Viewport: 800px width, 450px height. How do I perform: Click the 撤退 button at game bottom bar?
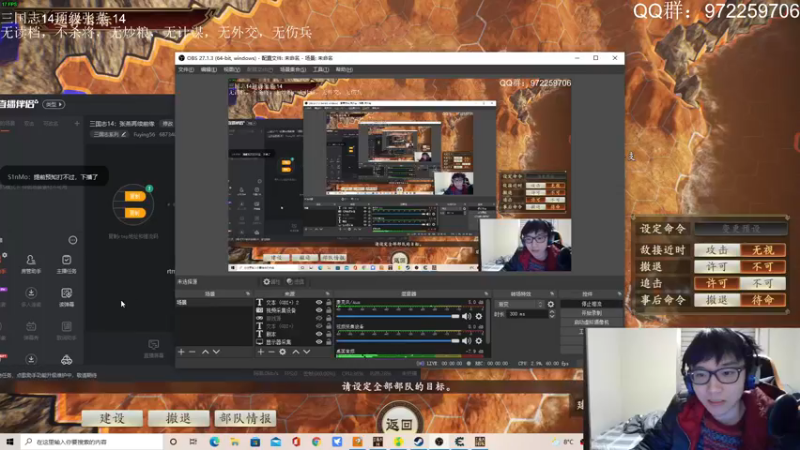(x=179, y=418)
